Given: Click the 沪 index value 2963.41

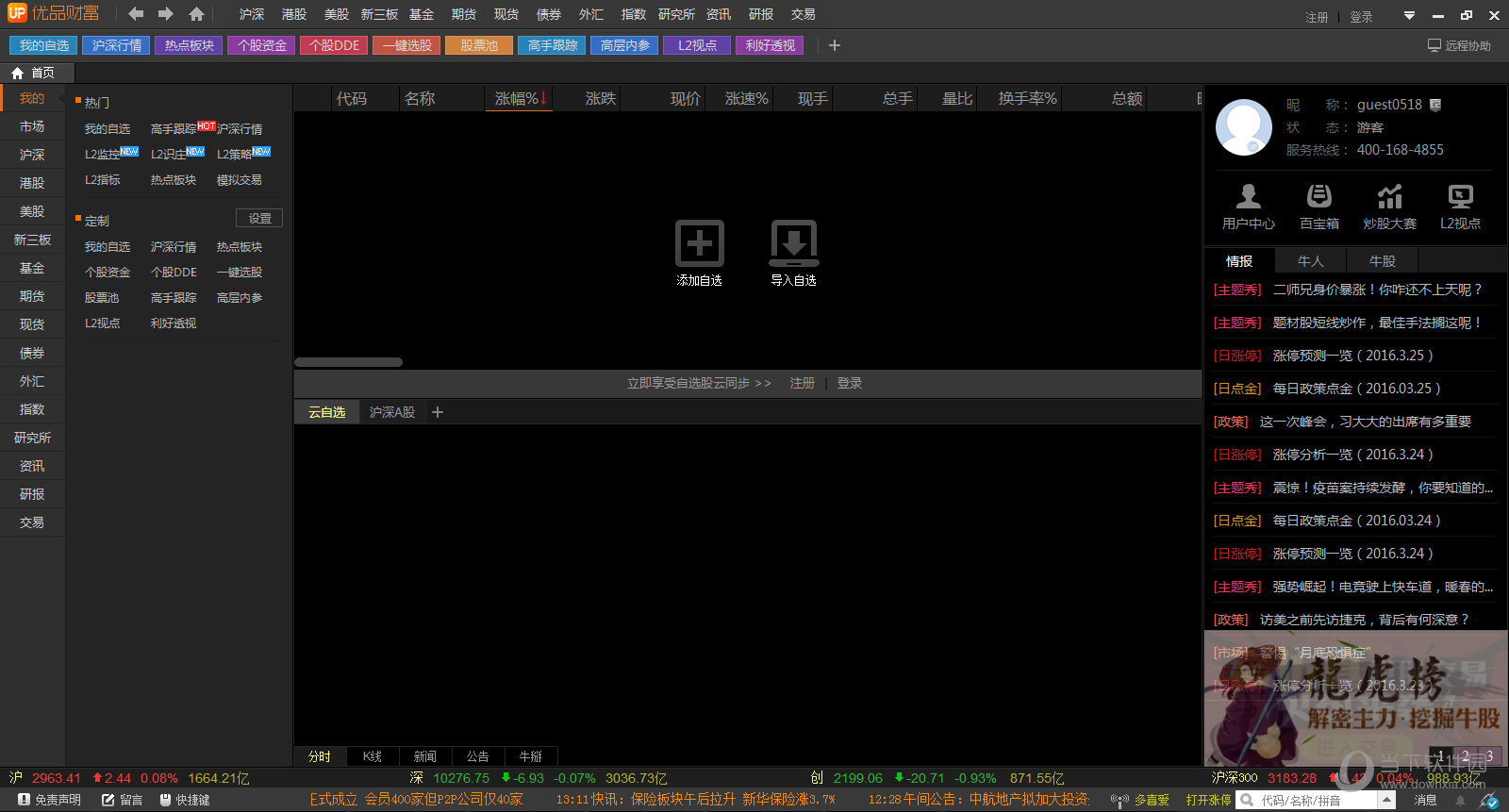Looking at the screenshot, I should tap(57, 778).
